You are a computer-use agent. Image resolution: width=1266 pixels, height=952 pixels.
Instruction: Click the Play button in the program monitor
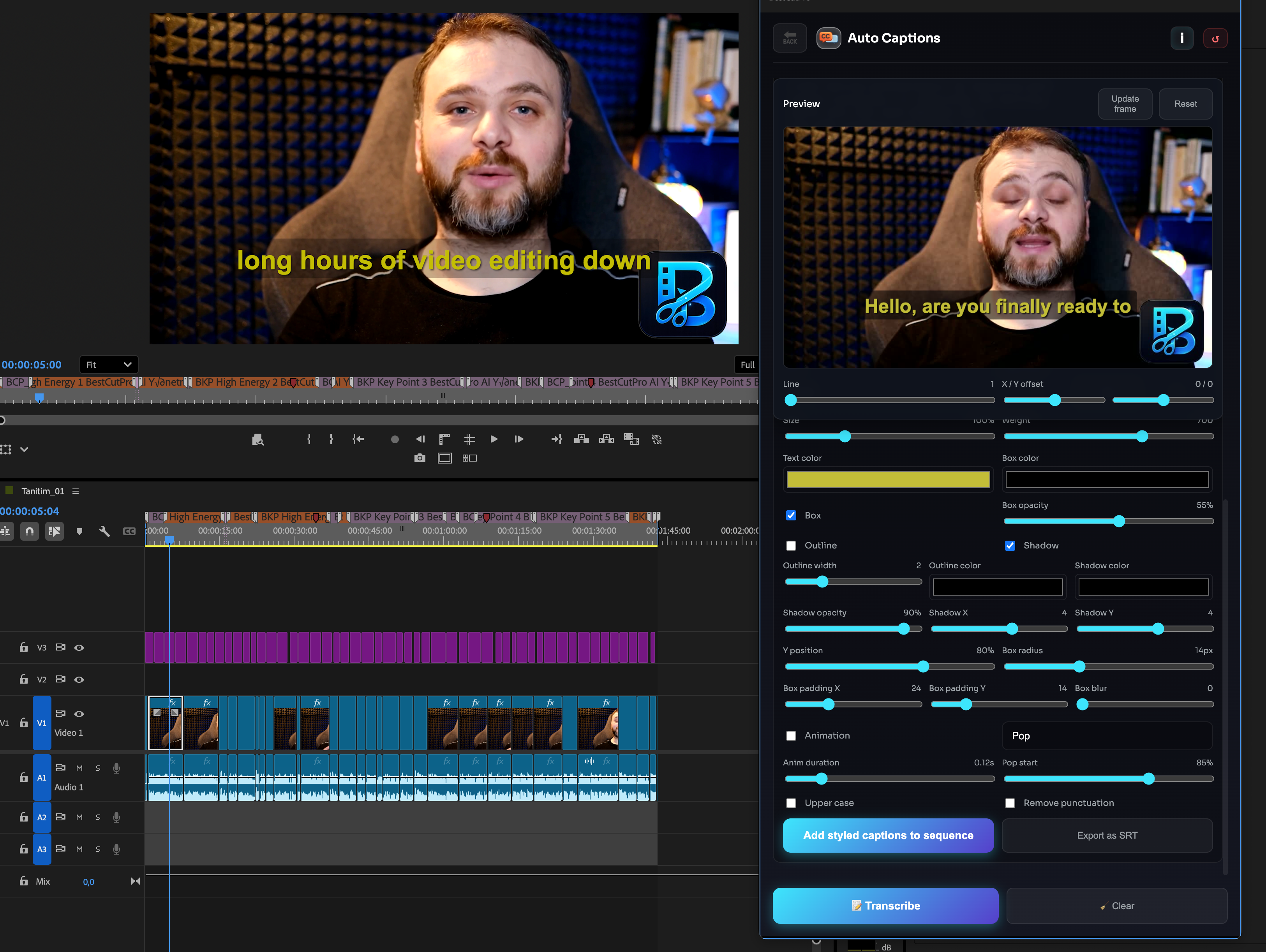click(494, 439)
